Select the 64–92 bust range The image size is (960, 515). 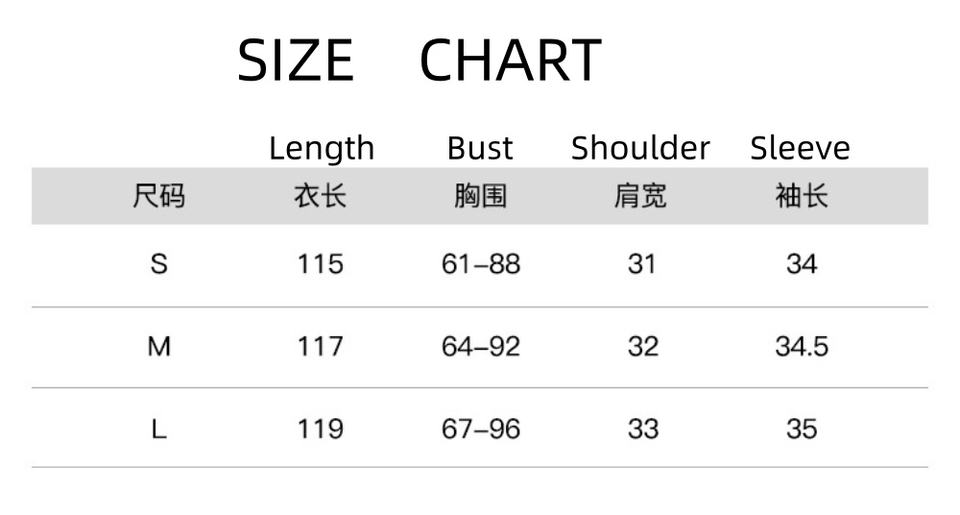click(x=481, y=346)
